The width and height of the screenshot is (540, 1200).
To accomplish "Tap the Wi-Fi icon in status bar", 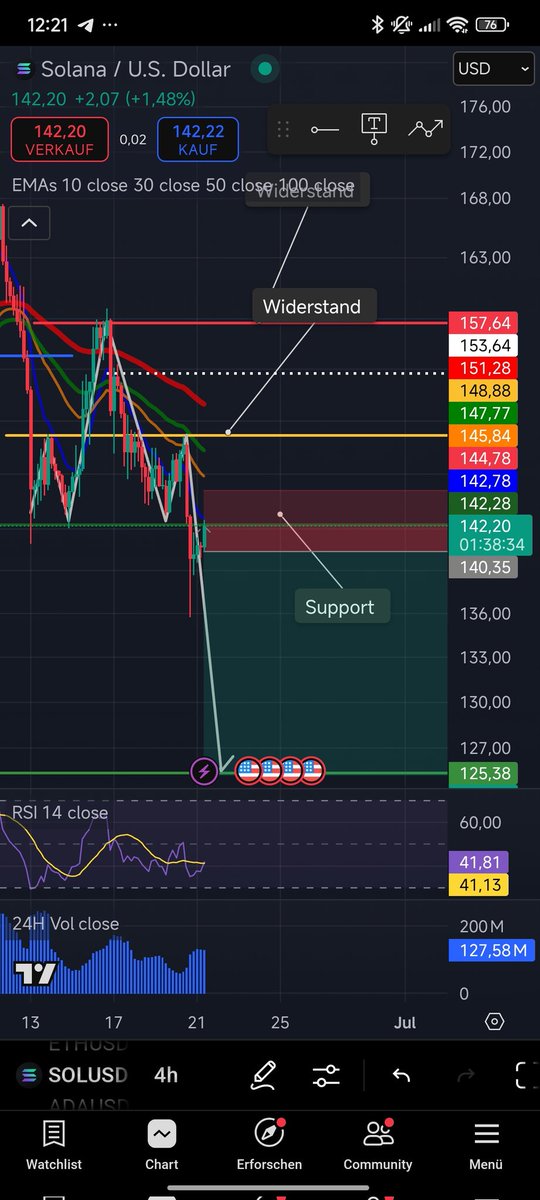I will (458, 23).
